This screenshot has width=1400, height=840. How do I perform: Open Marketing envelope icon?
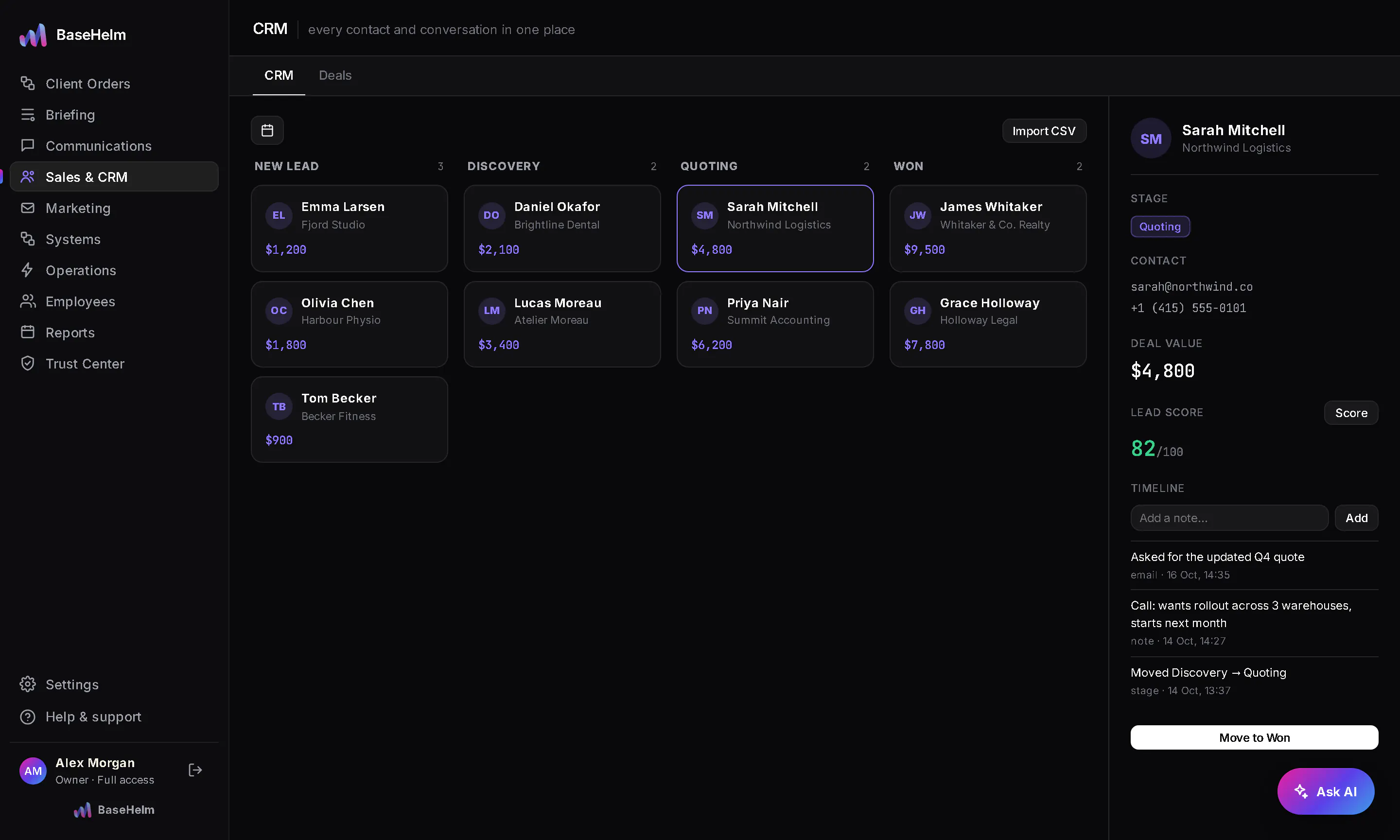click(x=27, y=208)
